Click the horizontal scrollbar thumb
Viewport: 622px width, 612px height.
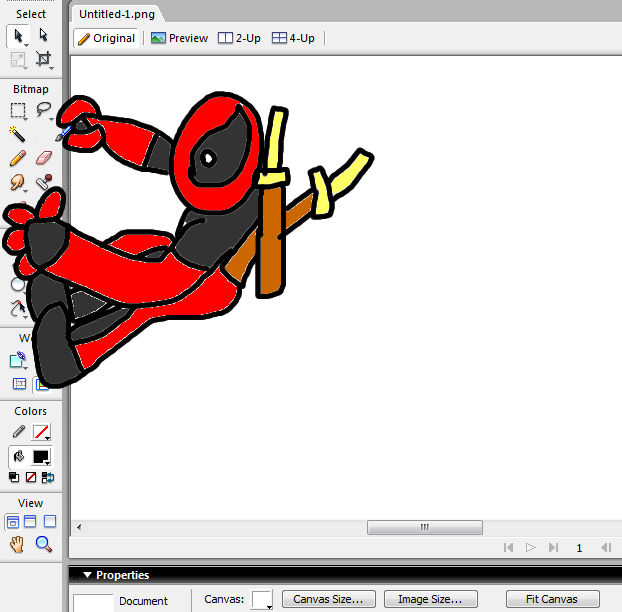click(425, 527)
